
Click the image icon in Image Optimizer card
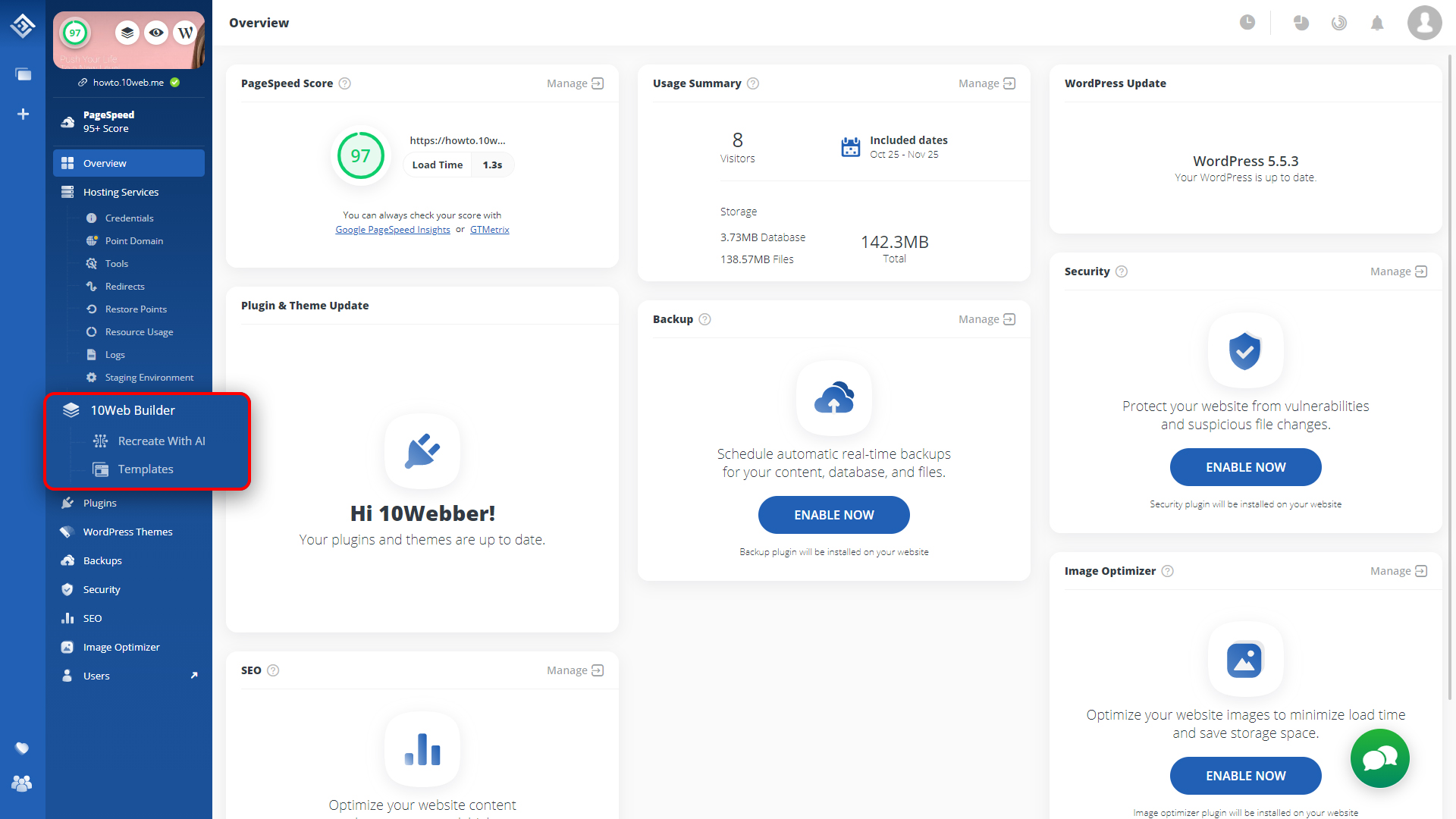click(1245, 659)
